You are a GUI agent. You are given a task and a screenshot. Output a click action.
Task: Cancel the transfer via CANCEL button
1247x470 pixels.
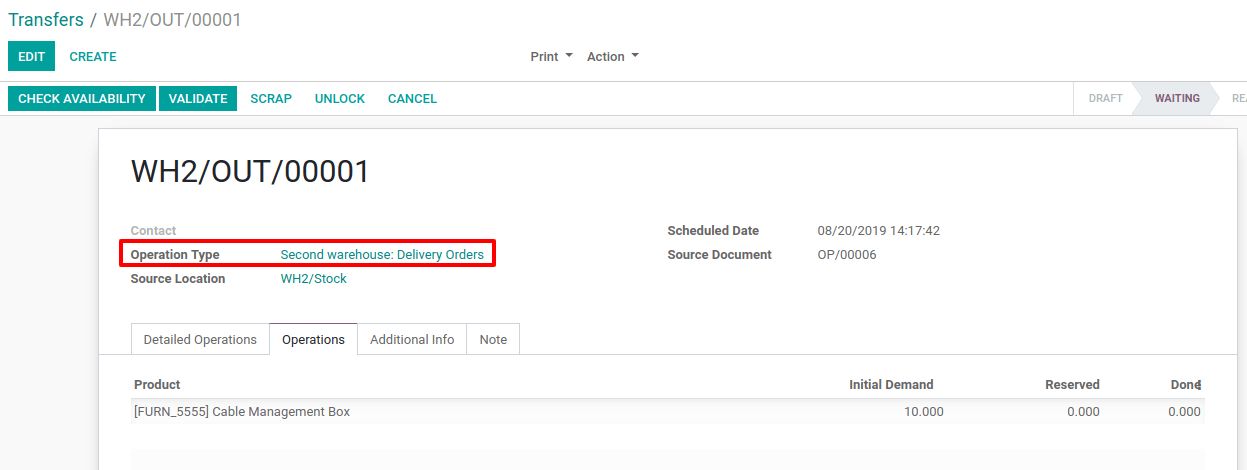tap(412, 99)
